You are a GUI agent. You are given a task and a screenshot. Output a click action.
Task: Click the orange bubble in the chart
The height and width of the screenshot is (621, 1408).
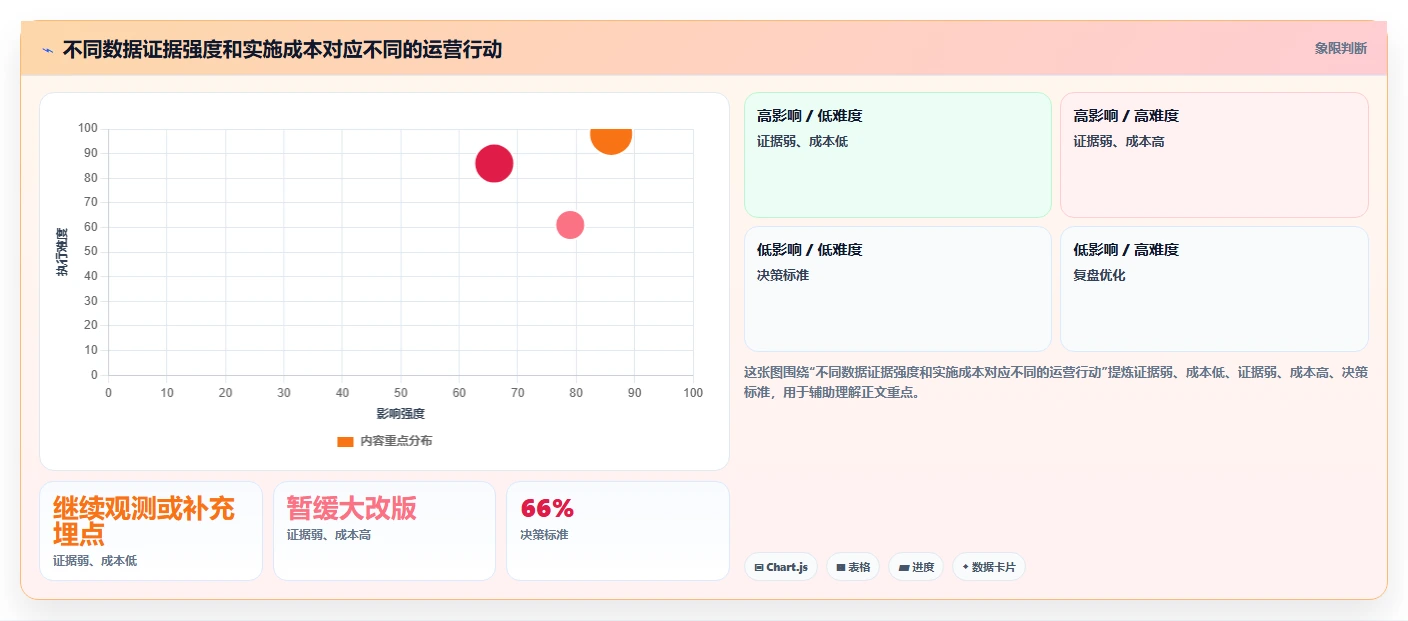[x=610, y=139]
